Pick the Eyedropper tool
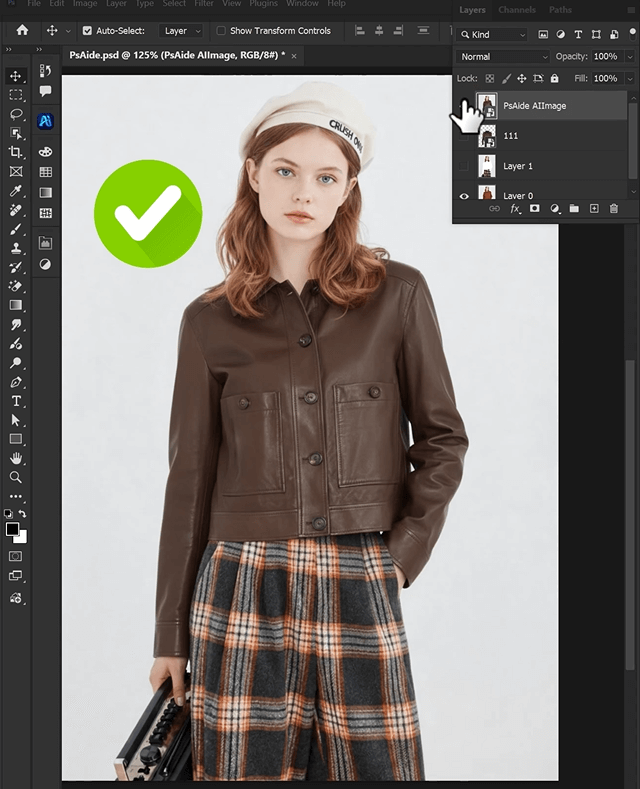This screenshot has height=789, width=640. pyautogui.click(x=15, y=190)
